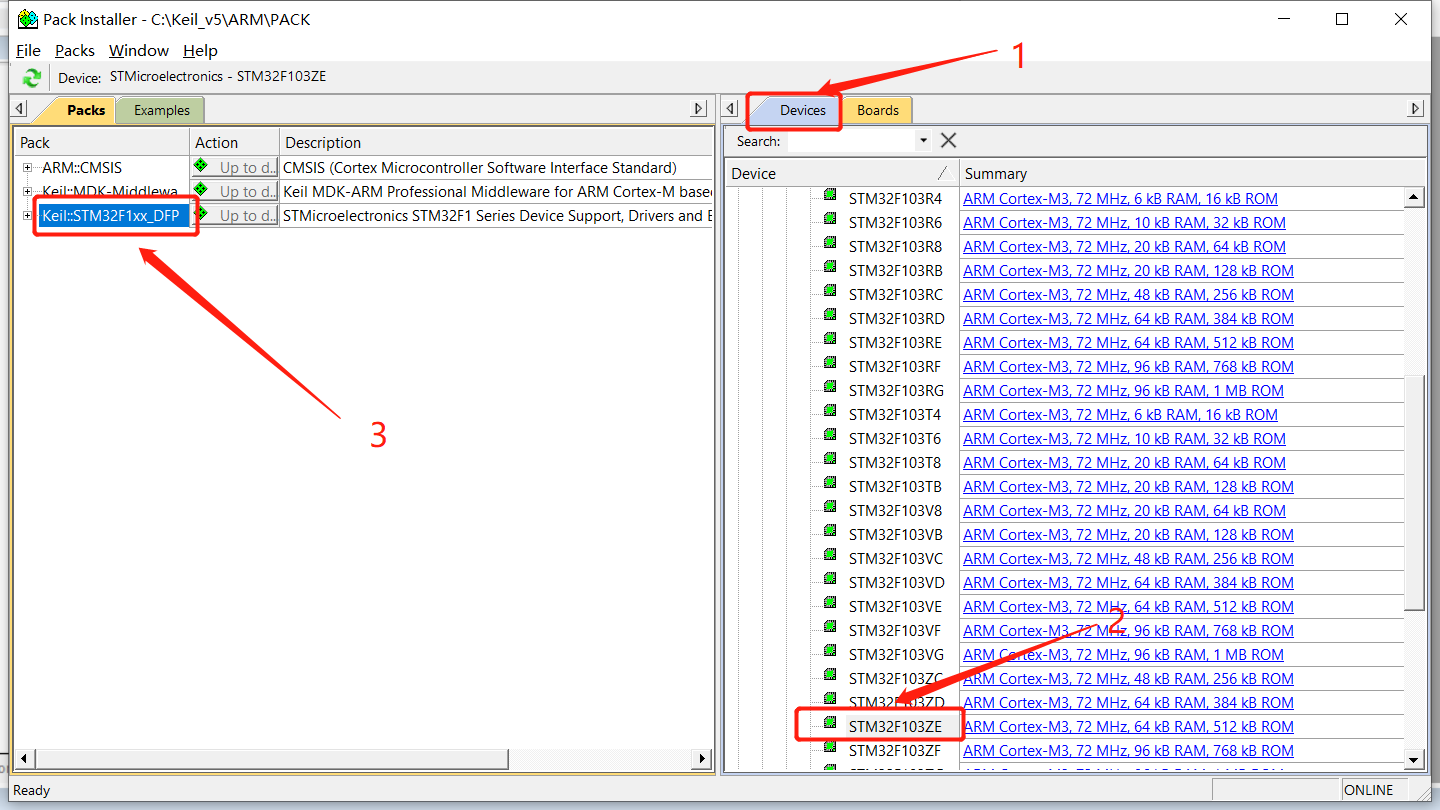Click the chip icon beside STM32F103R4

830,195
